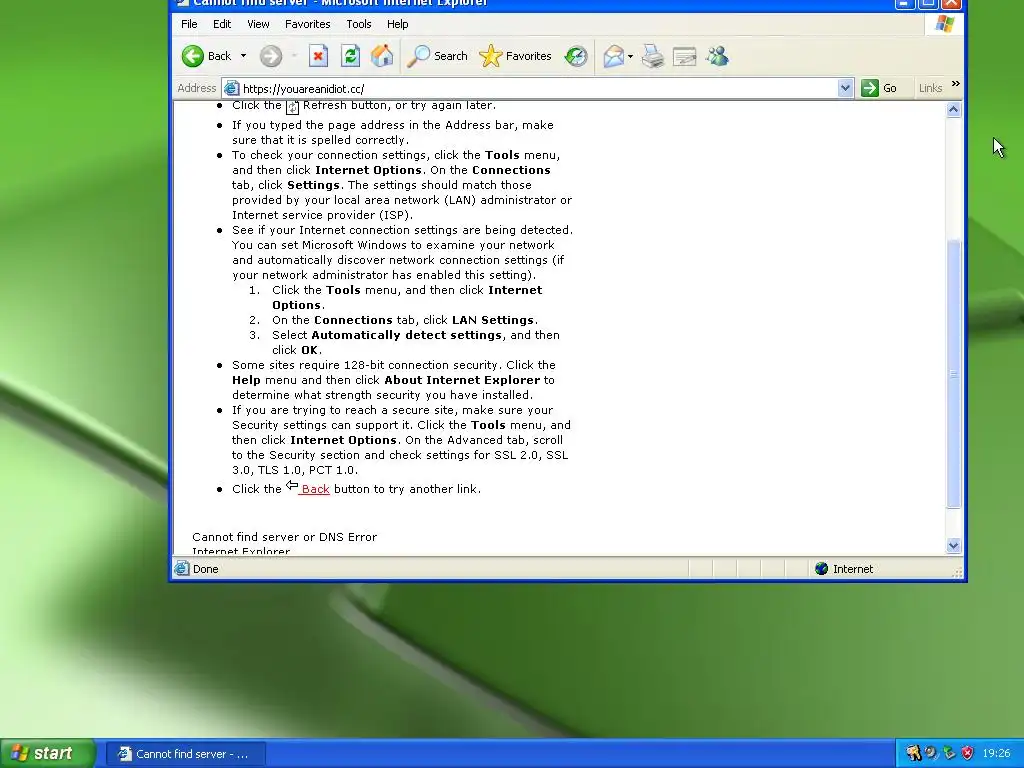
Task: Click the Internet zone globe icon
Action: (x=822, y=569)
